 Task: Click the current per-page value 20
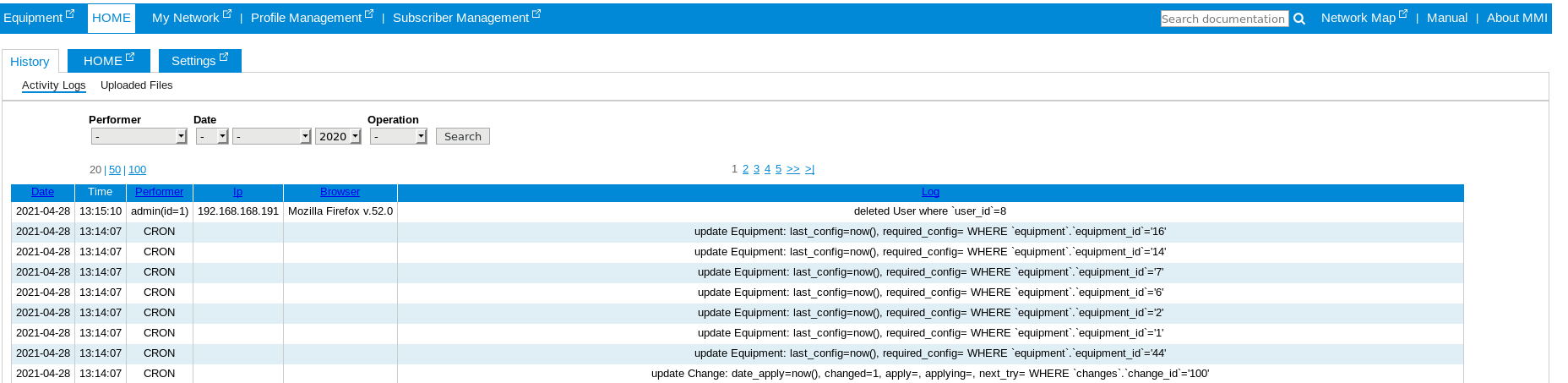[x=95, y=170]
